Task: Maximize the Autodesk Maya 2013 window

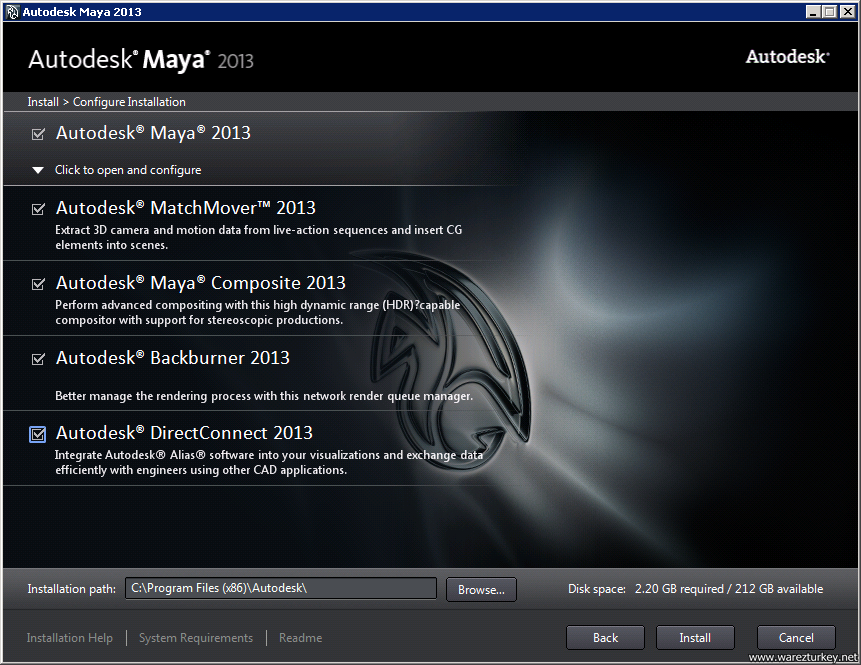Action: pyautogui.click(x=830, y=12)
